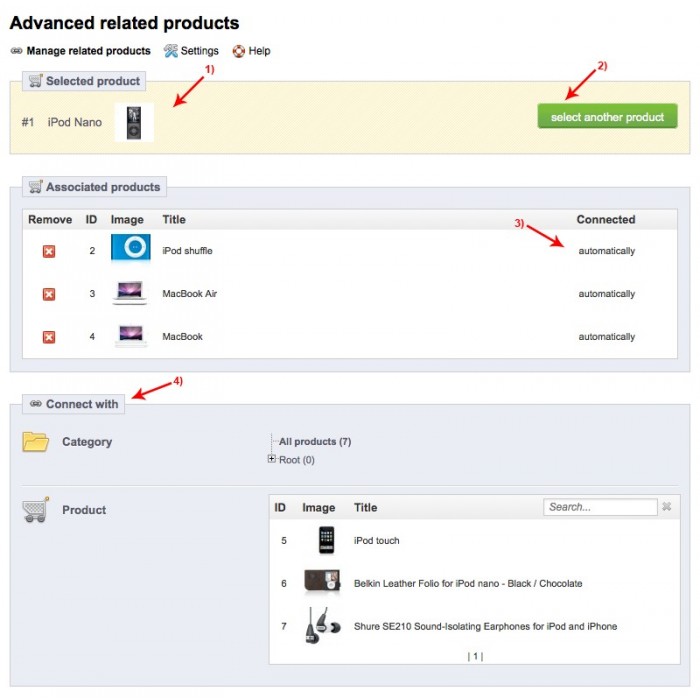Click the Help lifebuoy icon
This screenshot has width=700, height=700.
239,51
